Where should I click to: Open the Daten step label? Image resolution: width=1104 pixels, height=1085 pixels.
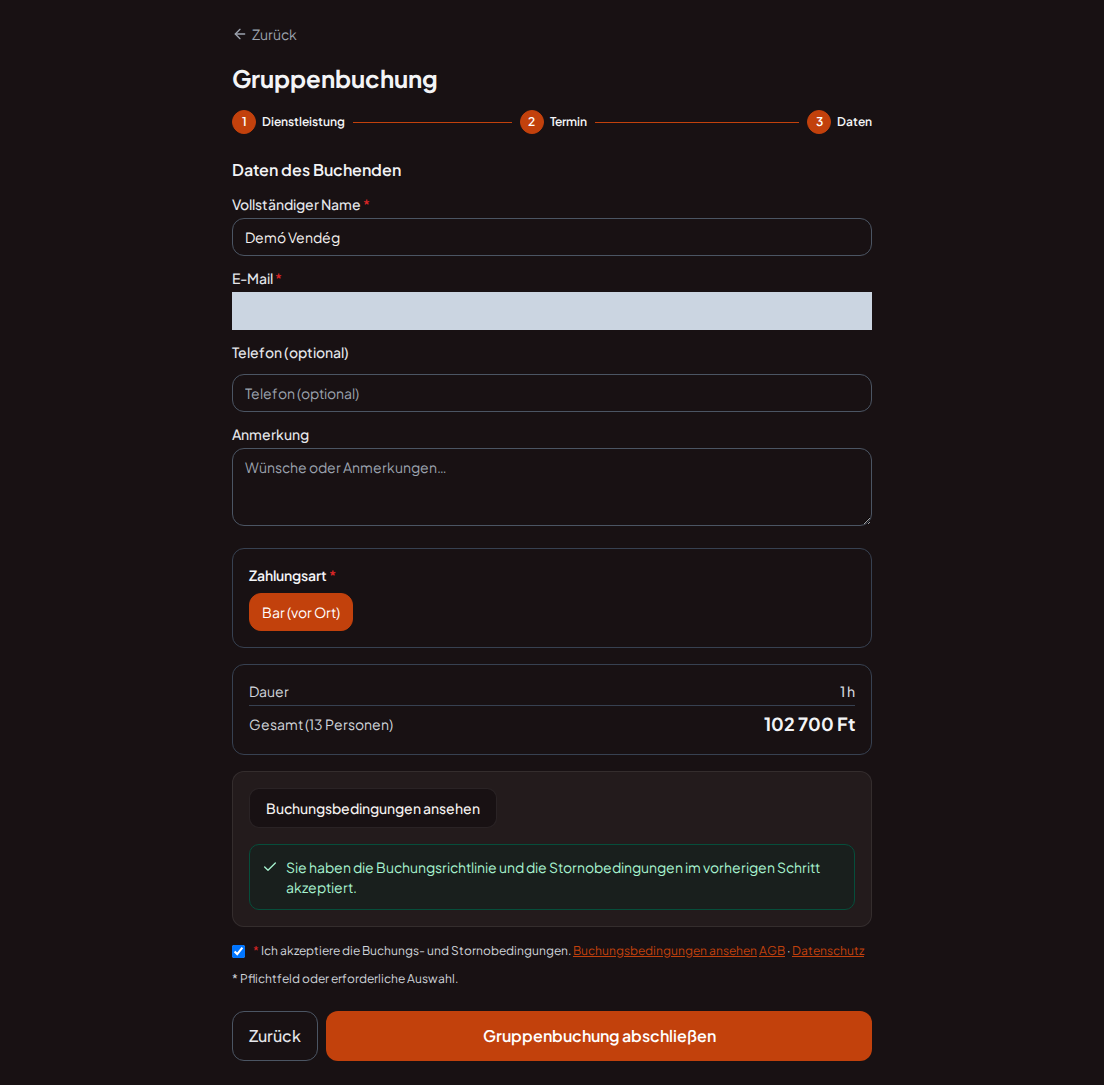854,122
